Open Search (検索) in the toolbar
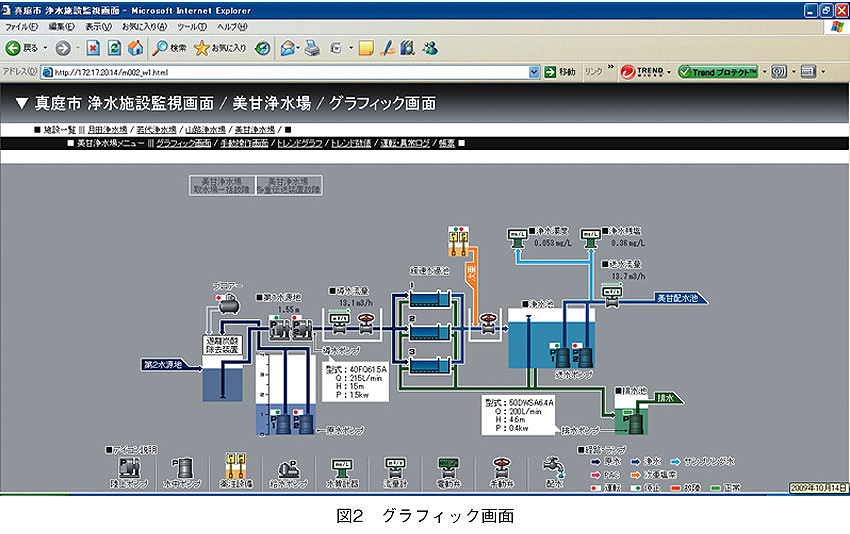The height and width of the screenshot is (534, 850). (170, 48)
